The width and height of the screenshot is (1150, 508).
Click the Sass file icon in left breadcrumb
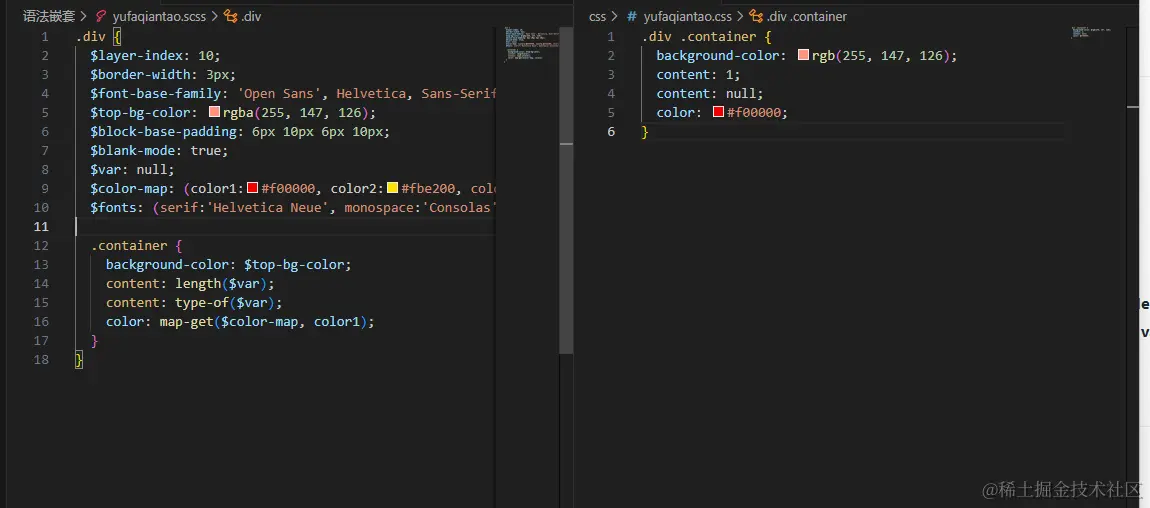(x=101, y=16)
